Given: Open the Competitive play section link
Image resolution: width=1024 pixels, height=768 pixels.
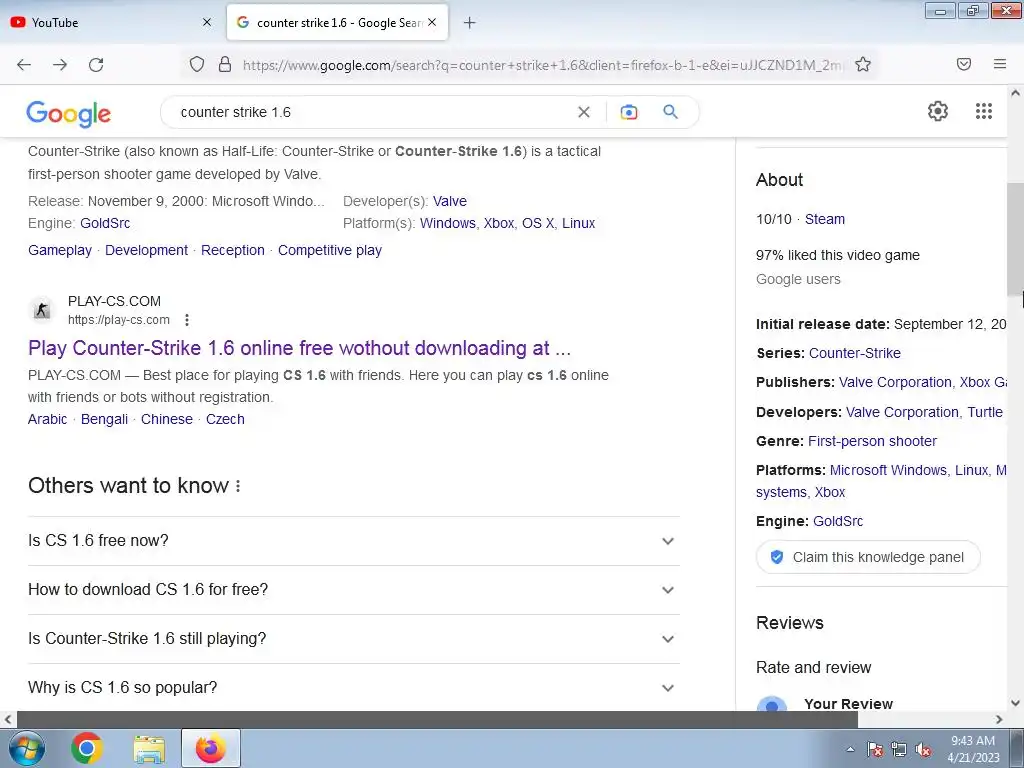Looking at the screenshot, I should click(x=330, y=250).
